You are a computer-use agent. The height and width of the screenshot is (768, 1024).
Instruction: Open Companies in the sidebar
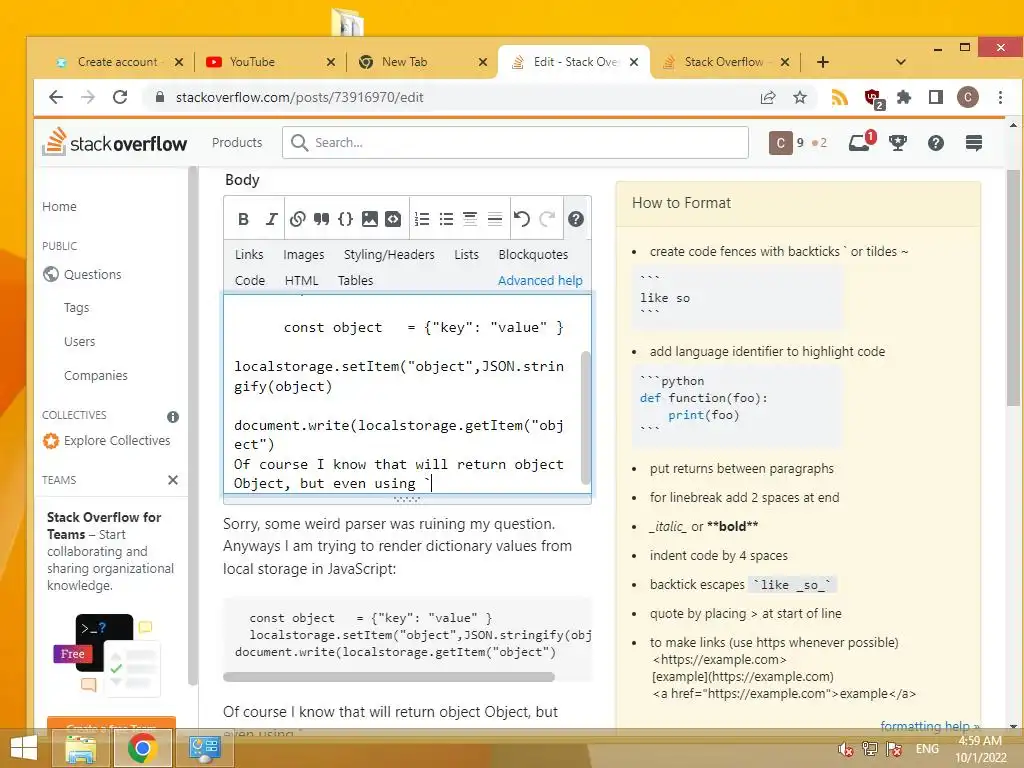(x=95, y=376)
